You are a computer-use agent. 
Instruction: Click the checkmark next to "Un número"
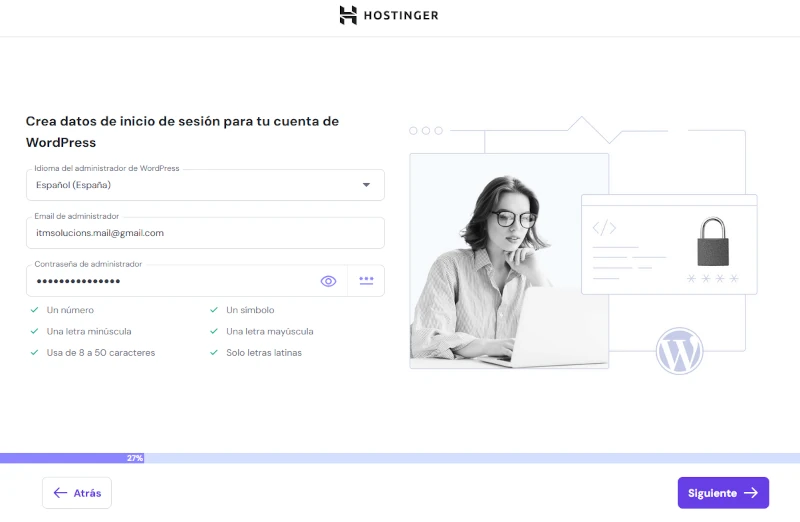point(35,310)
